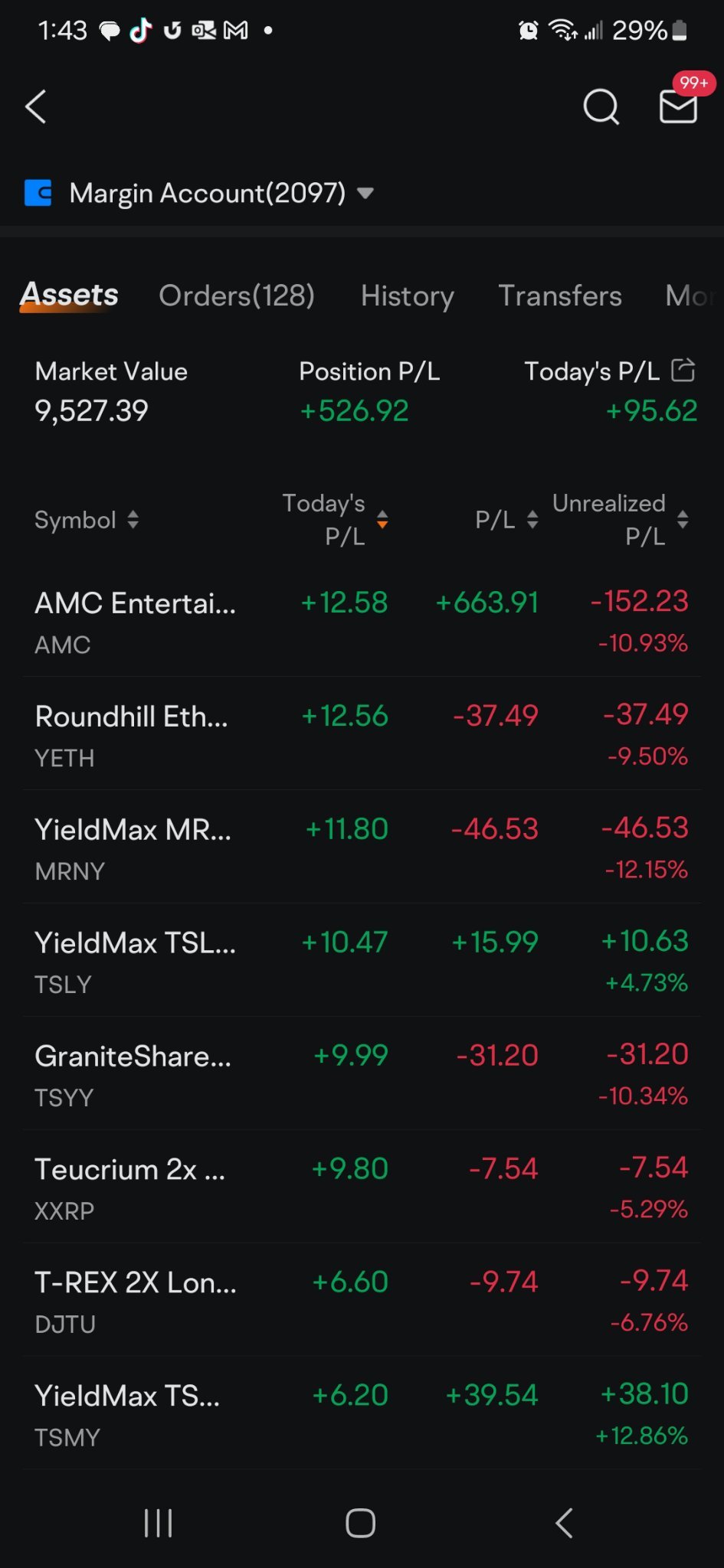Tap the back arrow at top left
The height and width of the screenshot is (1568, 724).
coord(36,106)
